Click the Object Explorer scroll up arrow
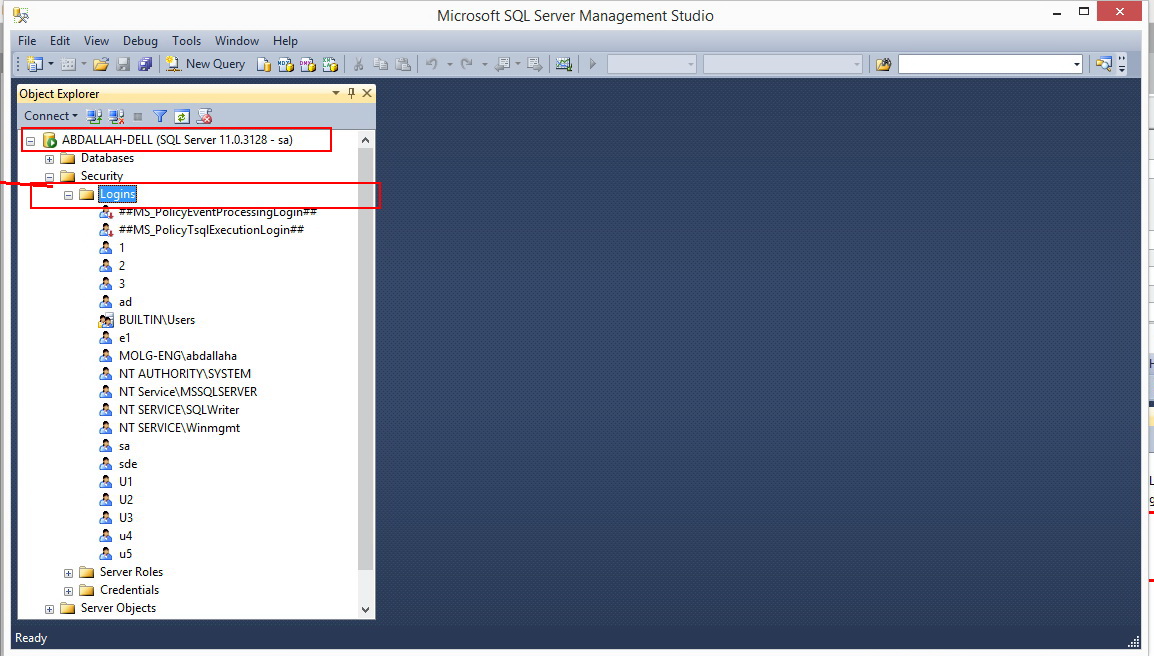The image size is (1154, 656). click(x=365, y=140)
